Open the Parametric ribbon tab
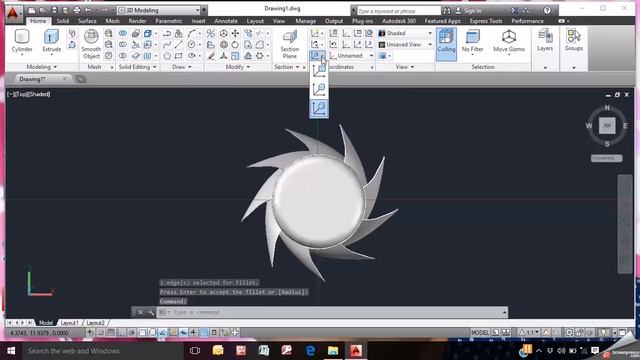This screenshot has height=360, width=640. coord(169,21)
